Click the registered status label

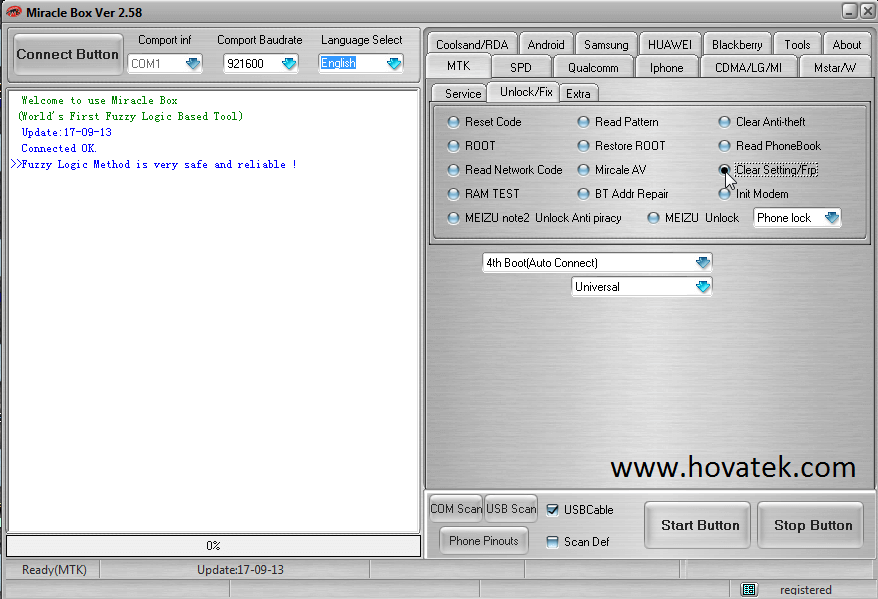(x=805, y=589)
